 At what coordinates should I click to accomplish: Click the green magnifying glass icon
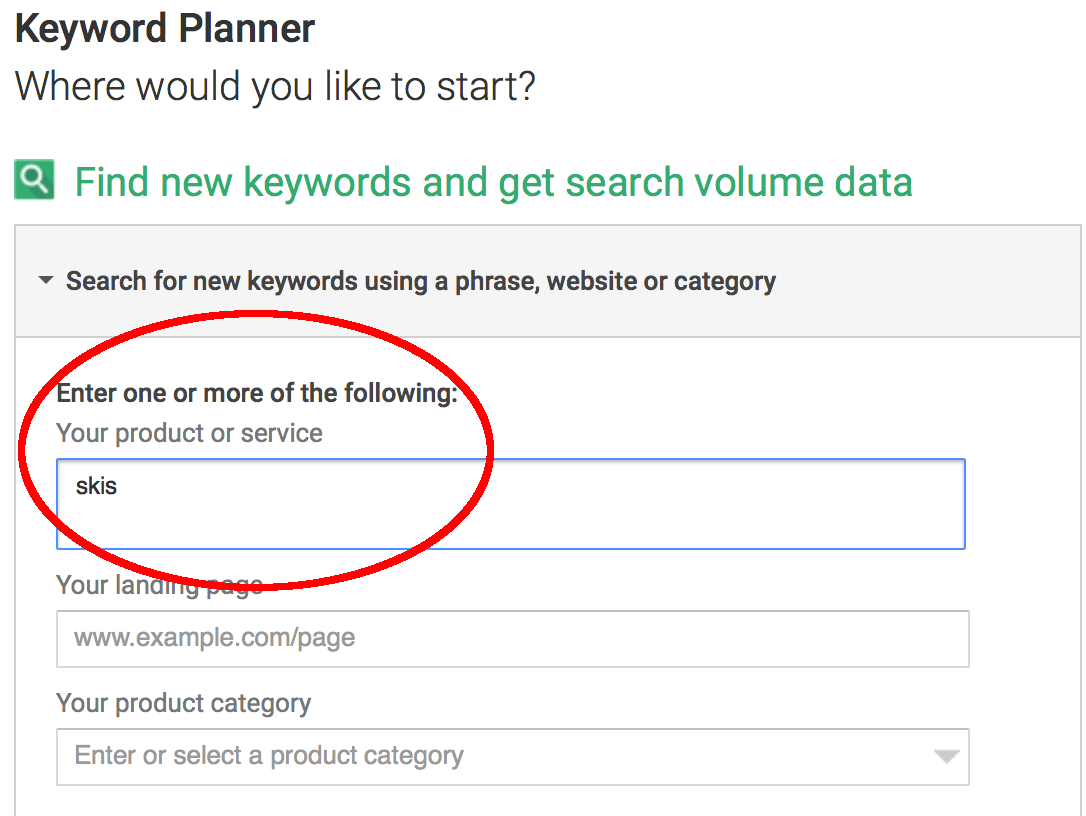[x=34, y=180]
